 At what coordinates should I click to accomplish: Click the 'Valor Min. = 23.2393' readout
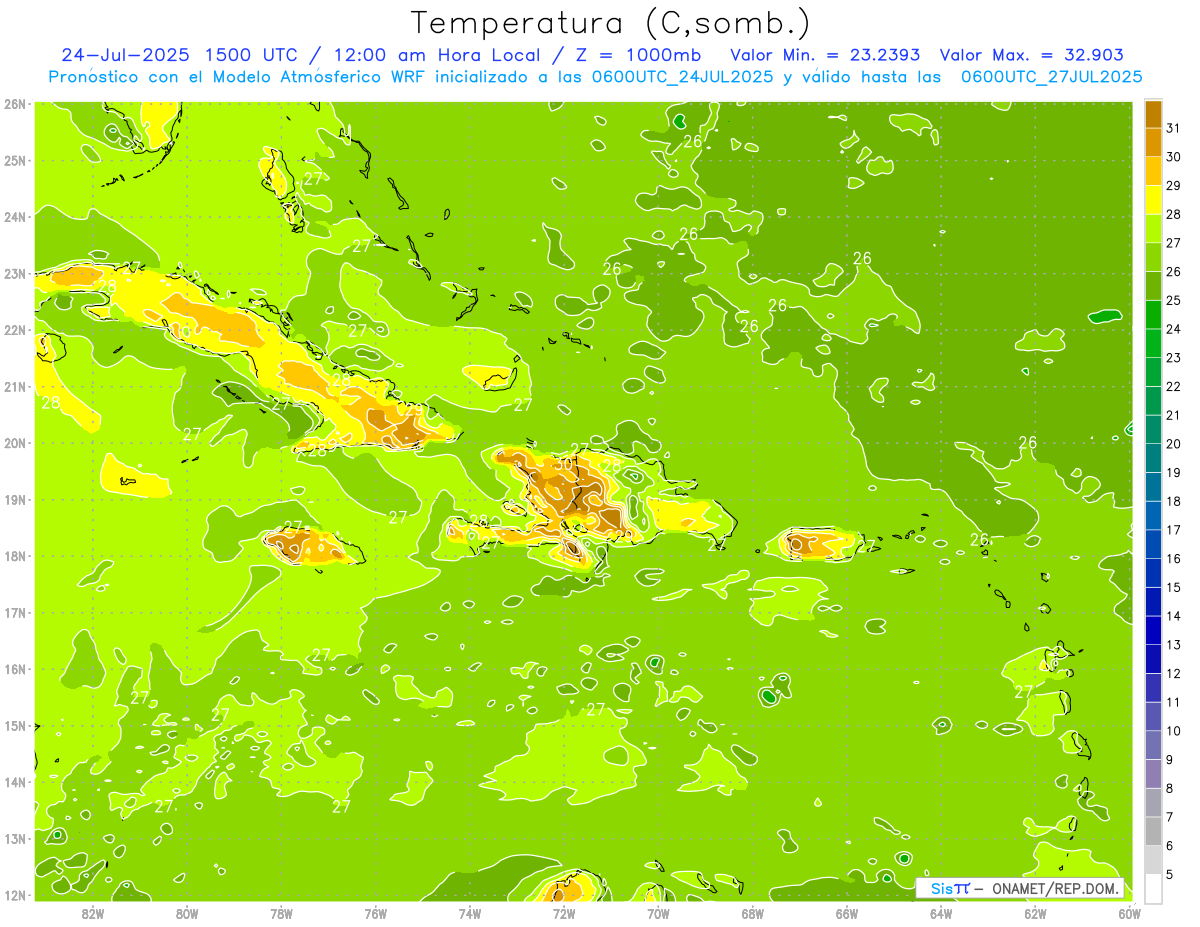(x=825, y=55)
